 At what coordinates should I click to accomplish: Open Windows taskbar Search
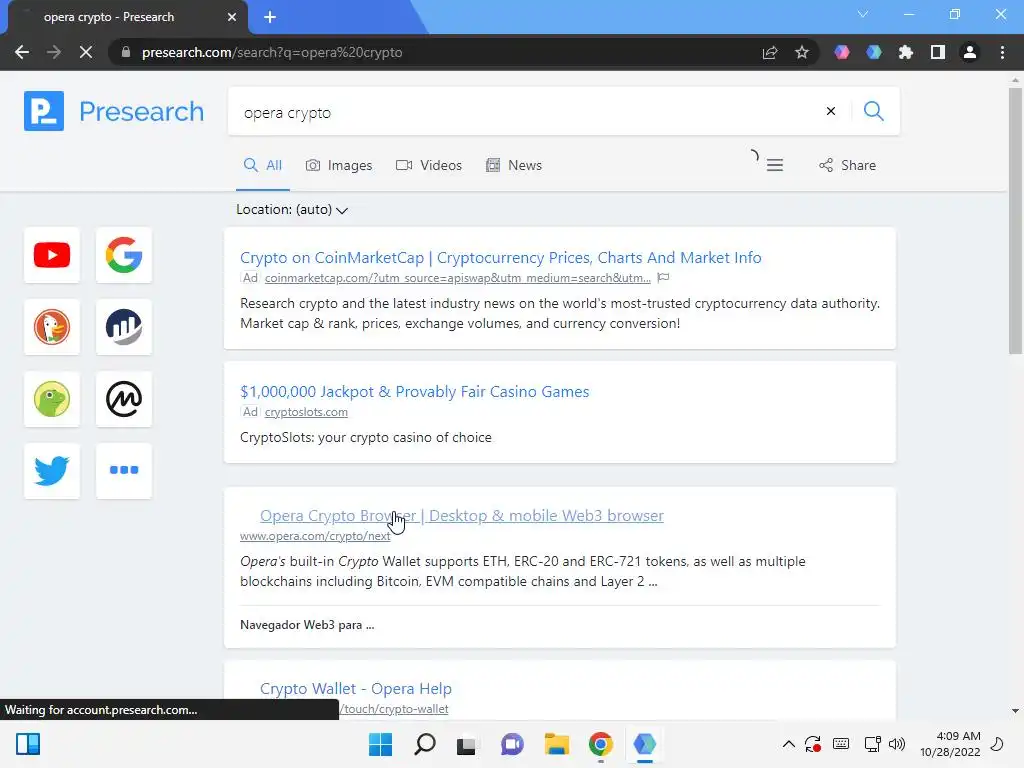click(x=424, y=744)
